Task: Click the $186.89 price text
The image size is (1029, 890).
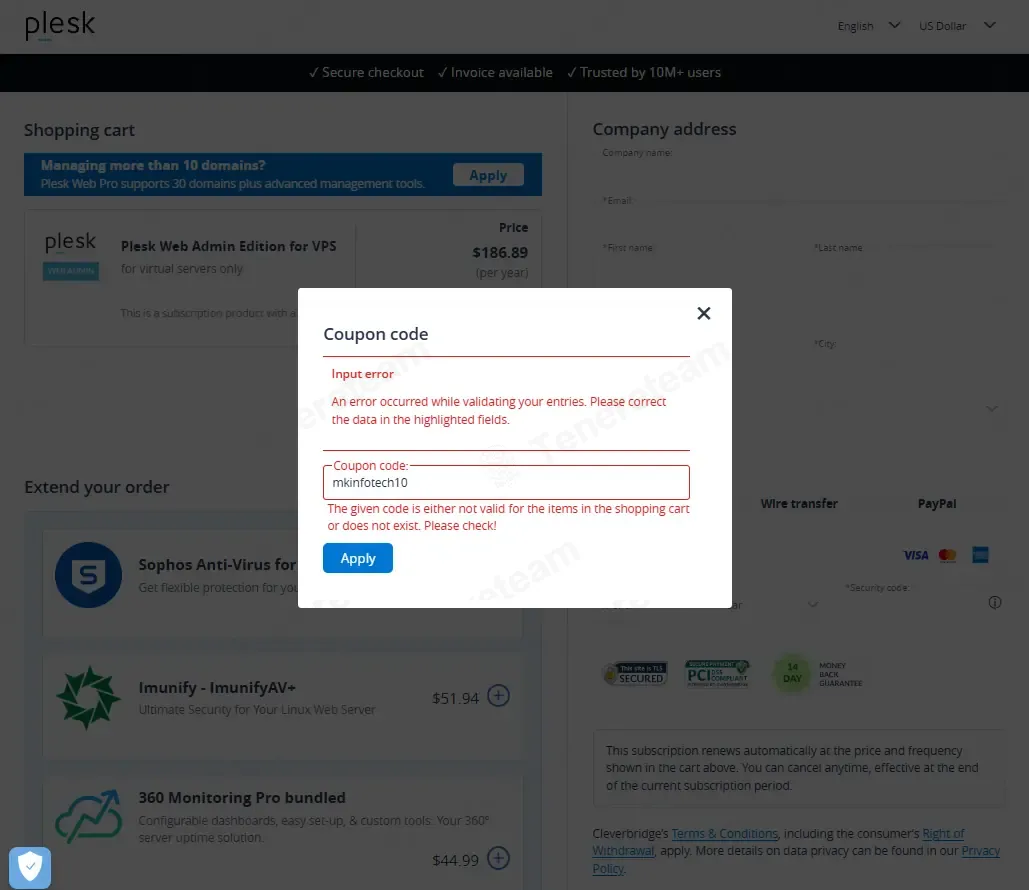Action: pyautogui.click(x=500, y=253)
